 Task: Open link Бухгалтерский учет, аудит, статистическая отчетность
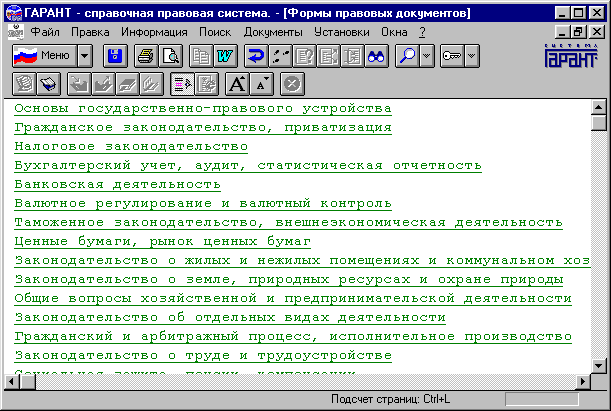248,166
